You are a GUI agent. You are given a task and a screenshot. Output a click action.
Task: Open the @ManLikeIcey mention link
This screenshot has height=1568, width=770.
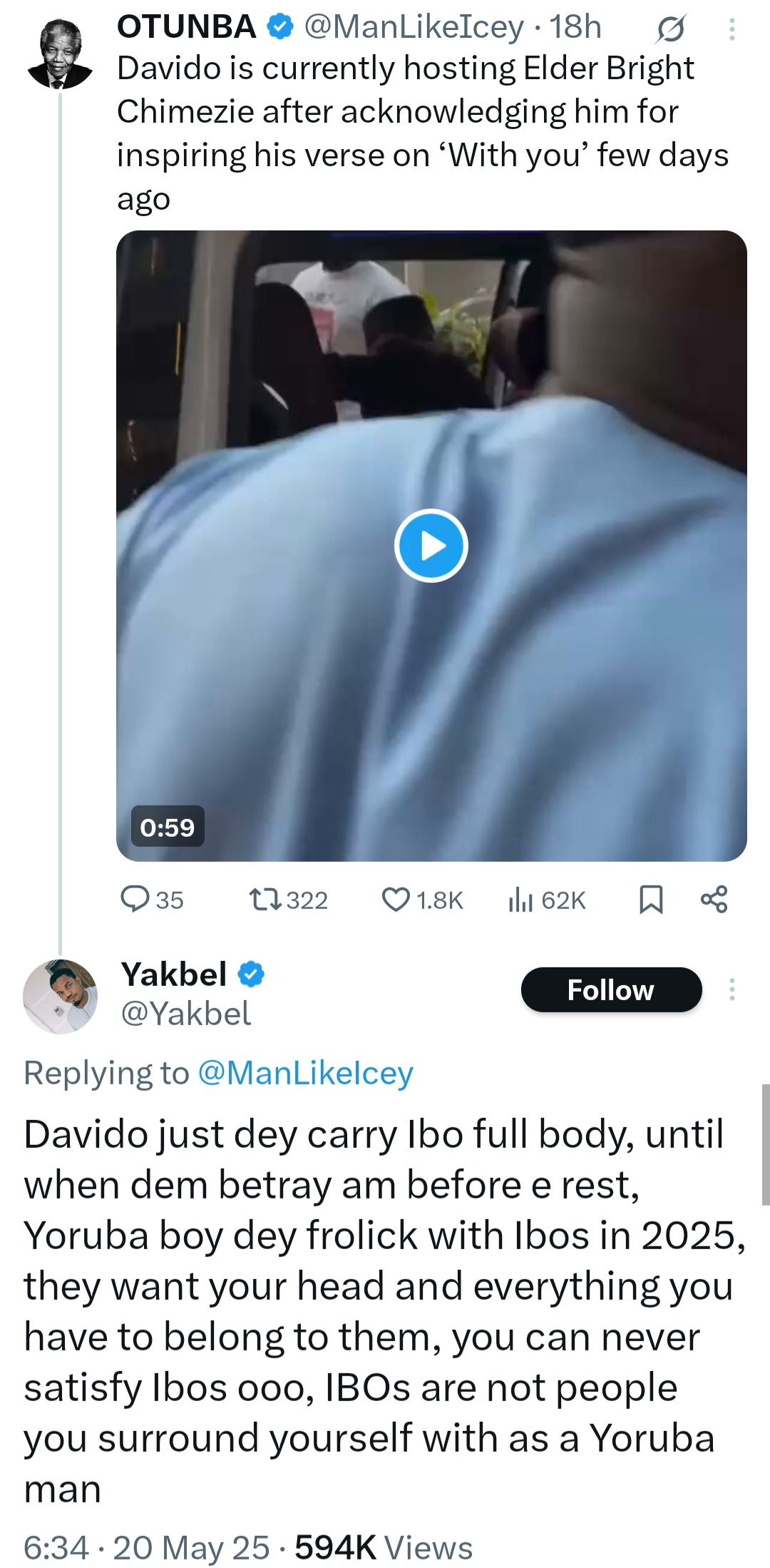pos(305,1073)
